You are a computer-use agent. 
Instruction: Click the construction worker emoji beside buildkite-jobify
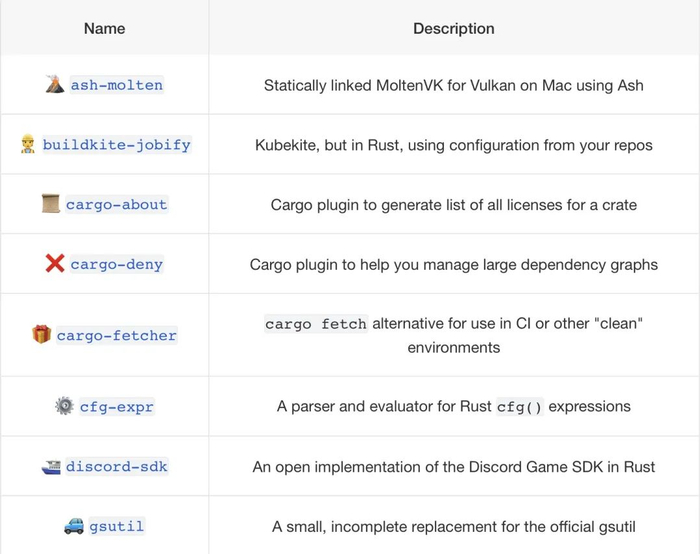[28, 144]
